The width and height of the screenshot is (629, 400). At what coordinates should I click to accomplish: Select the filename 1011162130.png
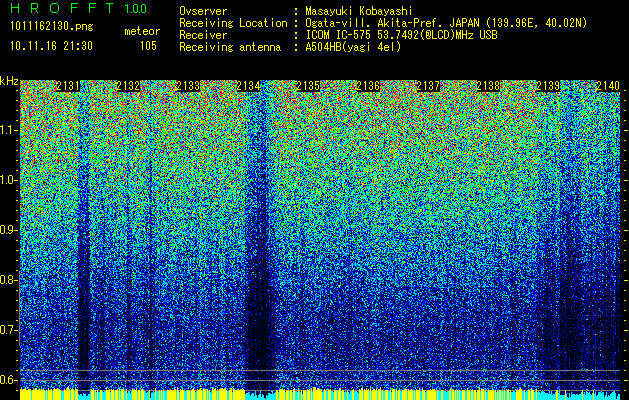[51, 27]
